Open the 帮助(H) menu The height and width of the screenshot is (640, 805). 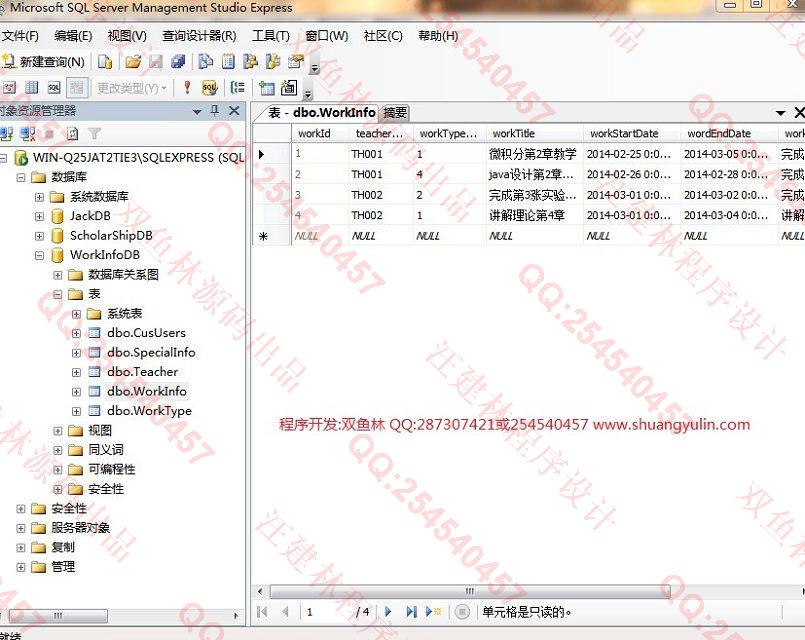point(438,35)
